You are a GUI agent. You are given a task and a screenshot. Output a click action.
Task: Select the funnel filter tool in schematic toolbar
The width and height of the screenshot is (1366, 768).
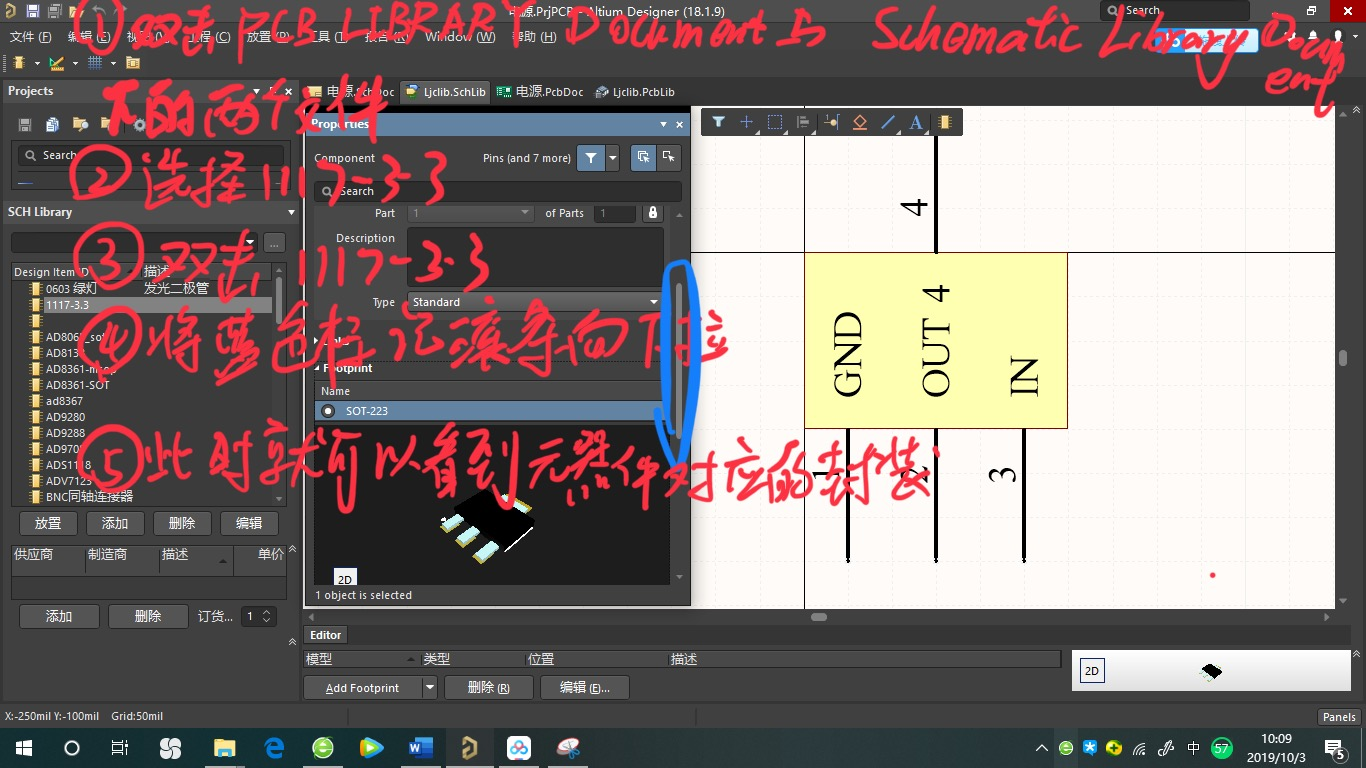coord(719,122)
